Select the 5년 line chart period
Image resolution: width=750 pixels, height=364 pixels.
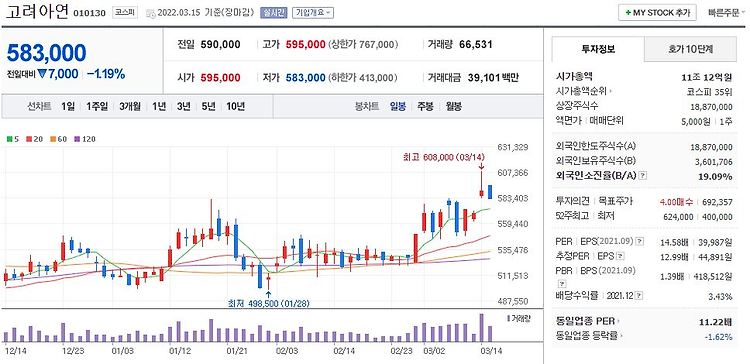point(209,107)
